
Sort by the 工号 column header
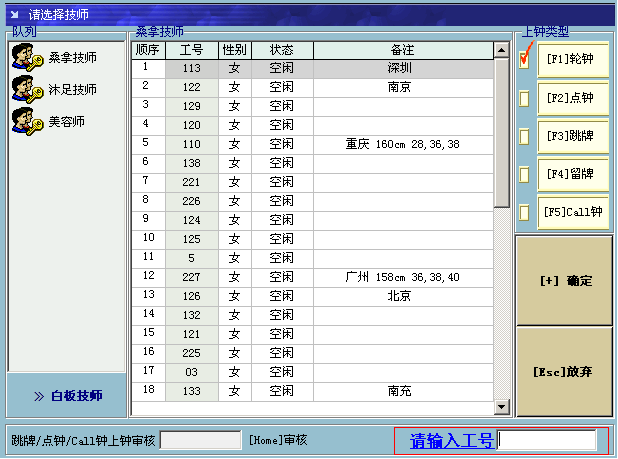[x=192, y=50]
